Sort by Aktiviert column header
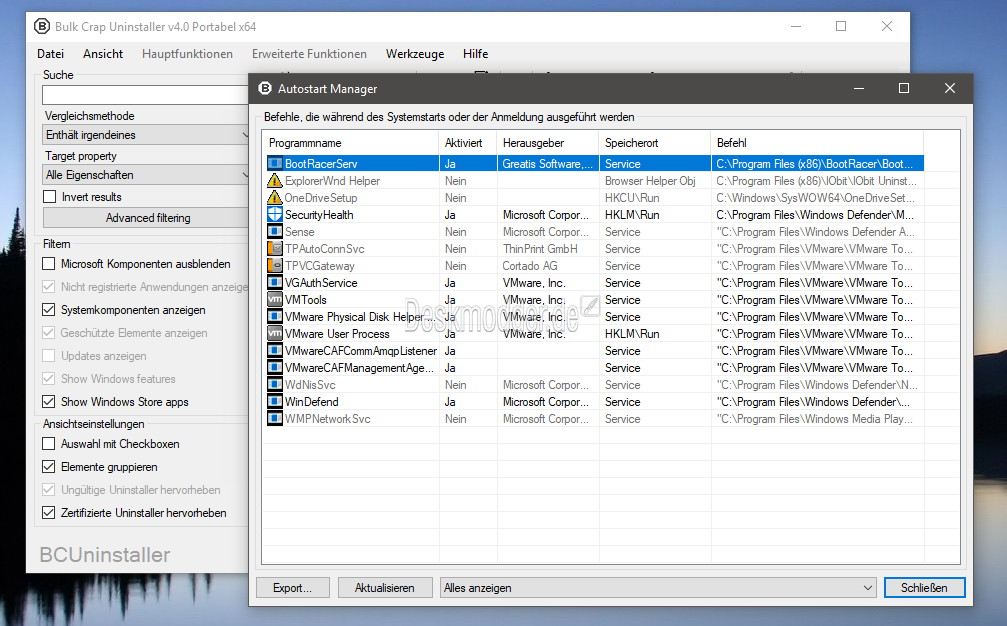The image size is (1007, 626). tap(468, 143)
